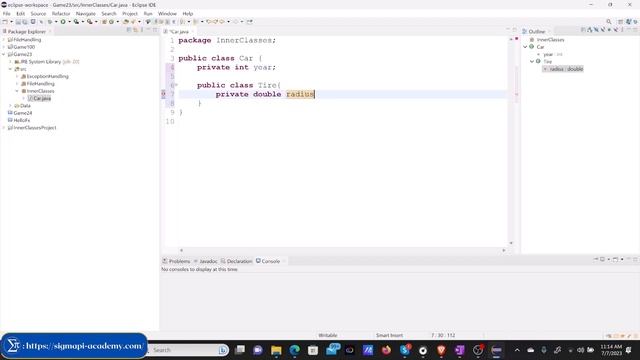640x360 pixels.
Task: Toggle Hide Static Fields and Methods in Outline
Action: tap(603, 30)
